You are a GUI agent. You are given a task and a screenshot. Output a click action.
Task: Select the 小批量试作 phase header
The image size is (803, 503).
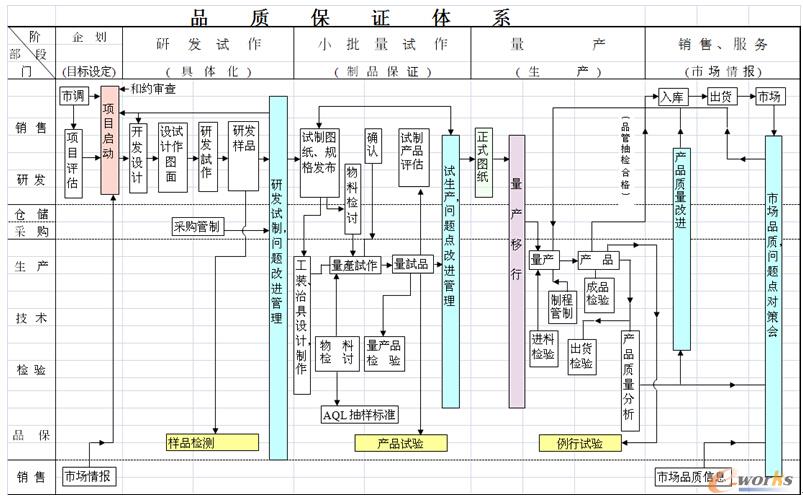pyautogui.click(x=382, y=44)
